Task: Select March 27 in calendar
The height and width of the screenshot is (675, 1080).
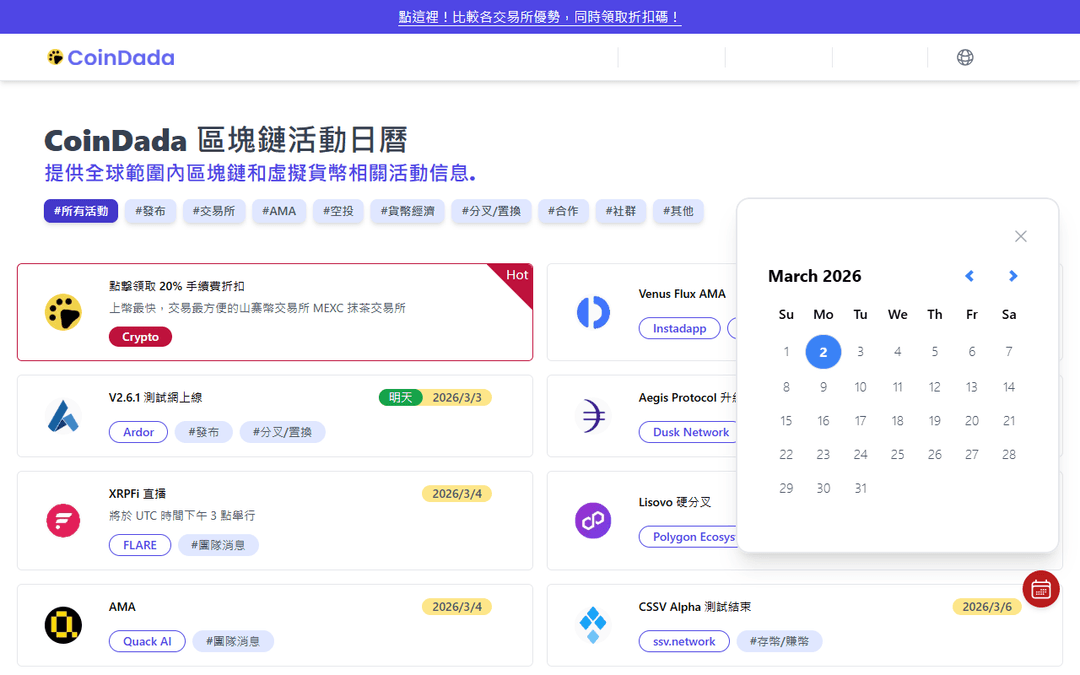Action: pos(972,455)
